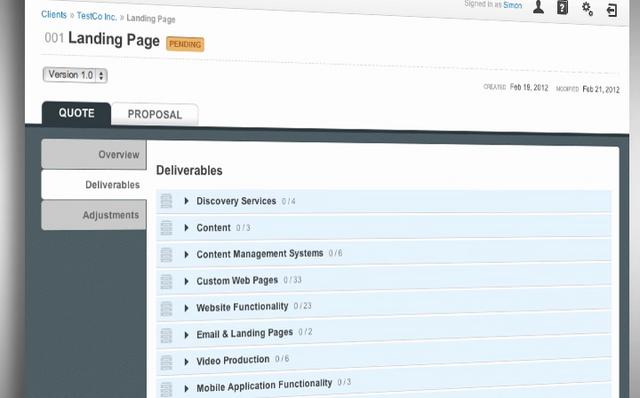The height and width of the screenshot is (398, 640).
Task: Click the Mobile Application Functionality title text
Action: click(264, 386)
